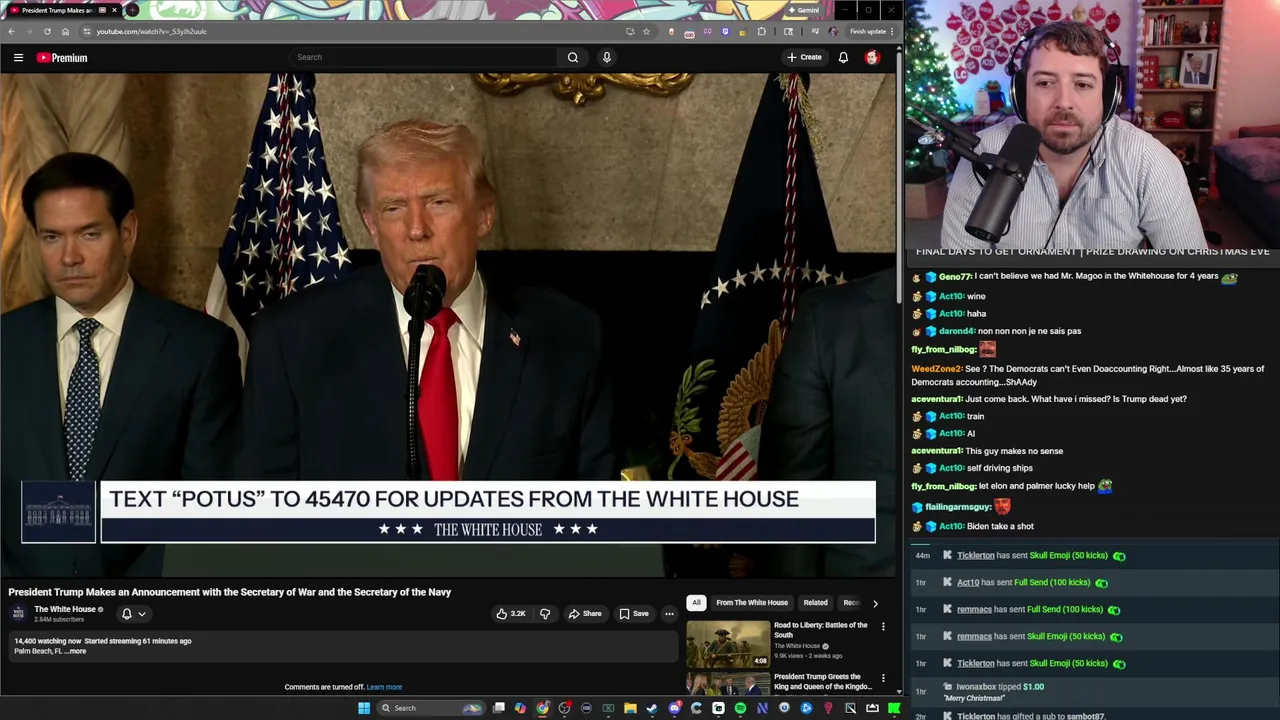
Task: Open Tickleton username in 44m alert
Action: [975, 555]
